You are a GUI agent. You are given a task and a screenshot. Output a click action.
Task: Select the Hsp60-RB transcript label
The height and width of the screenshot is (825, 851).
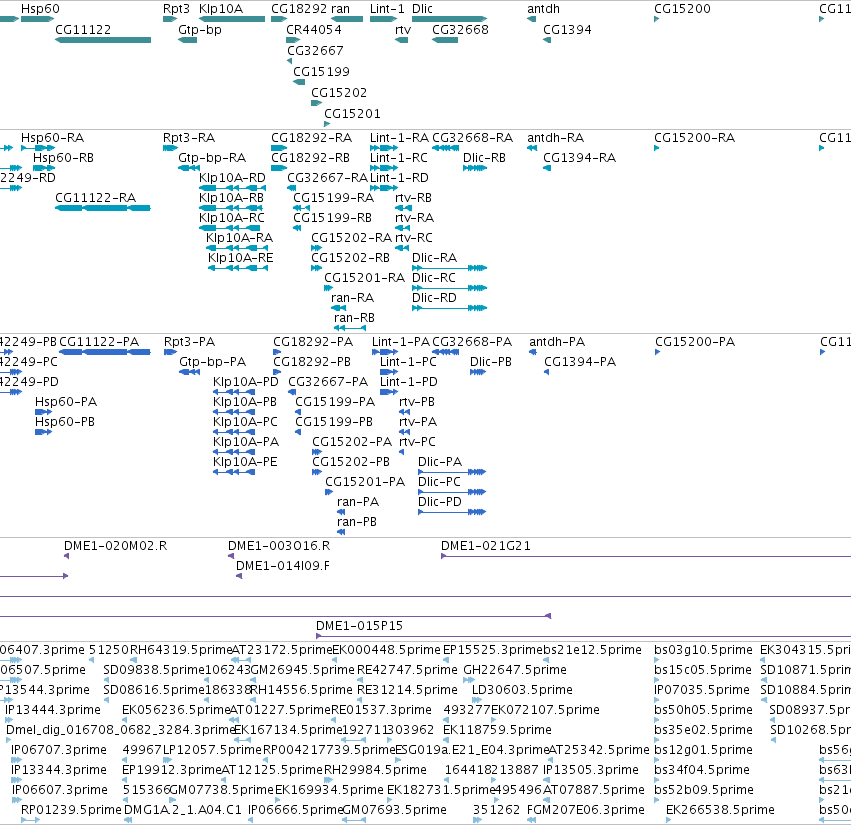63,157
